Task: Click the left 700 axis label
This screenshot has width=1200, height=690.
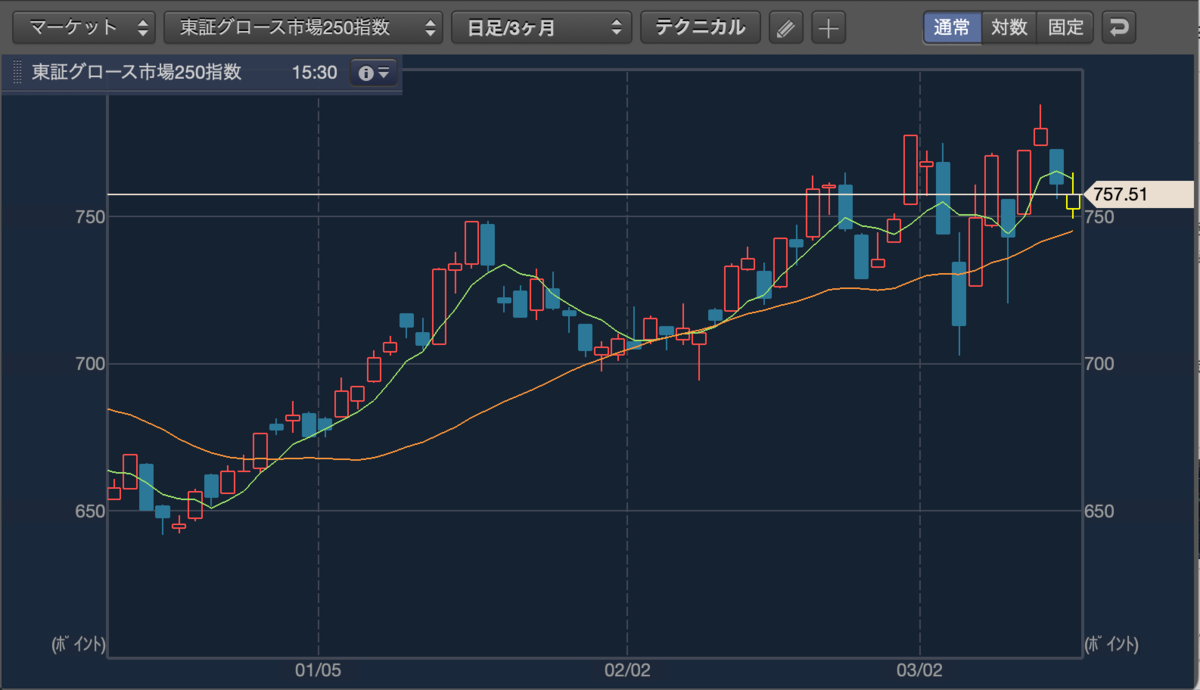Action: click(x=89, y=364)
